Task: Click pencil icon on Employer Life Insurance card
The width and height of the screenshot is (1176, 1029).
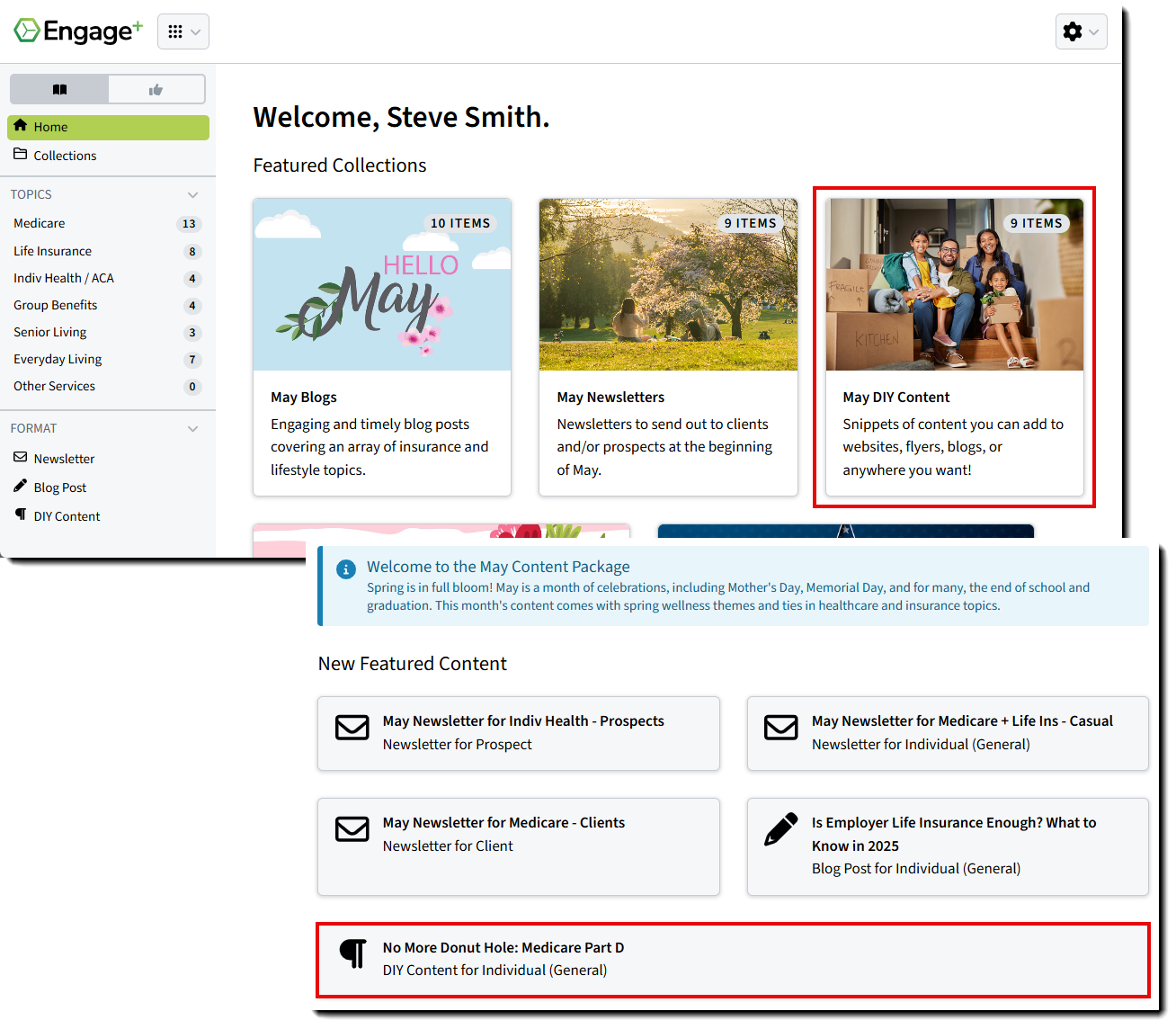Action: (780, 829)
